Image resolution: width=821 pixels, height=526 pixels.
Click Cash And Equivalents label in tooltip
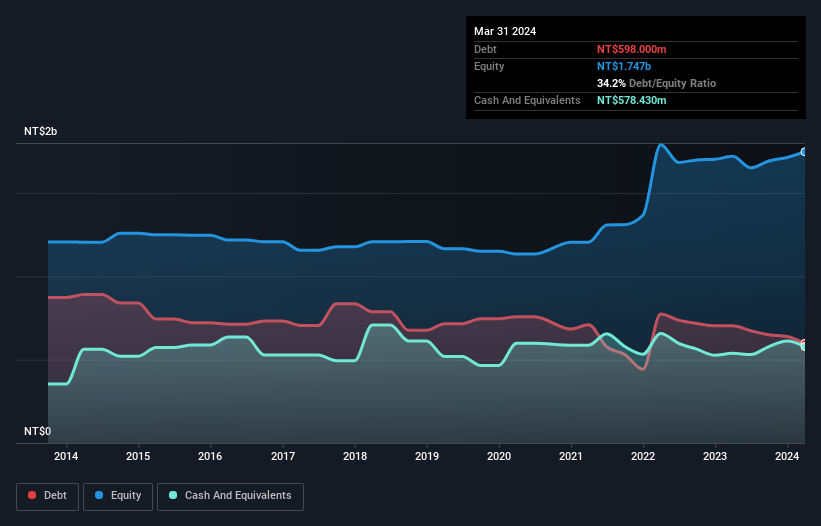click(x=527, y=100)
